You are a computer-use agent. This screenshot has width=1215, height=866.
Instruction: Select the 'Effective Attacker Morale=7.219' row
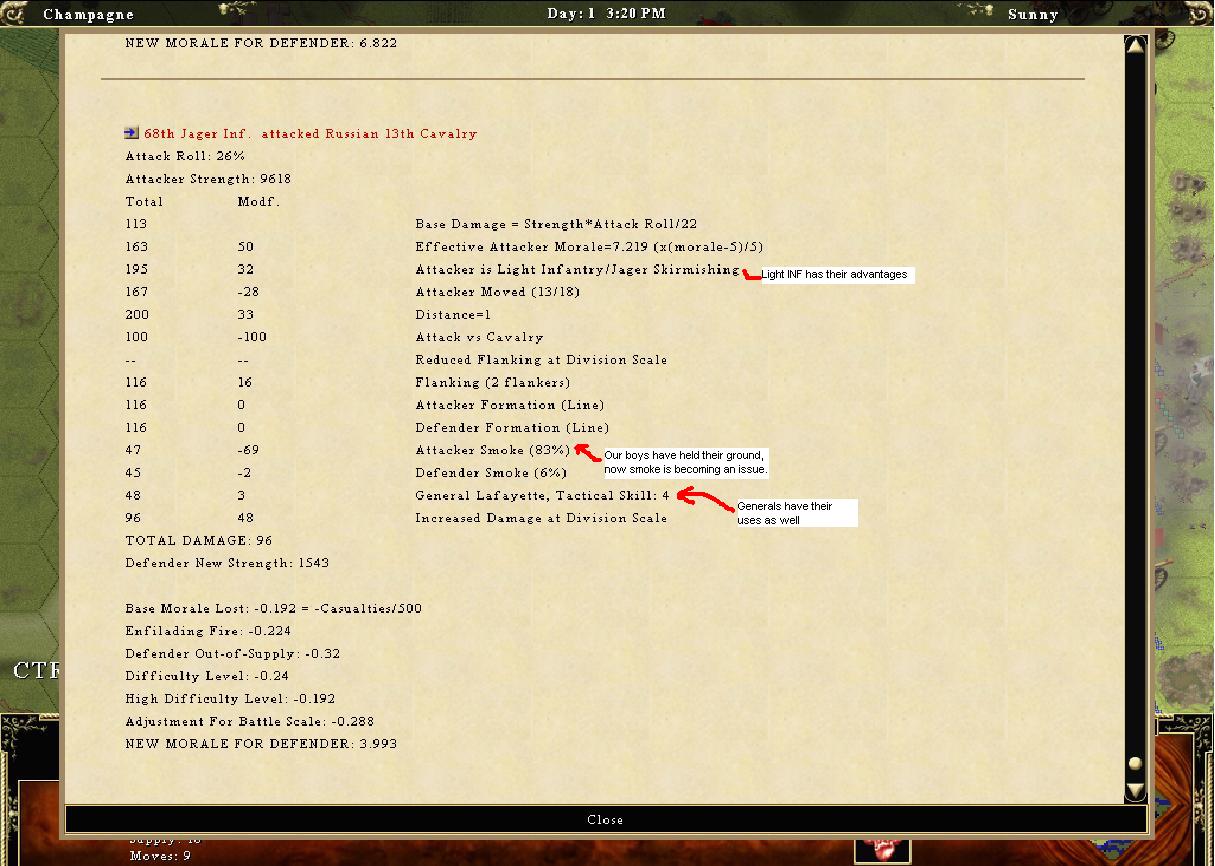[589, 246]
